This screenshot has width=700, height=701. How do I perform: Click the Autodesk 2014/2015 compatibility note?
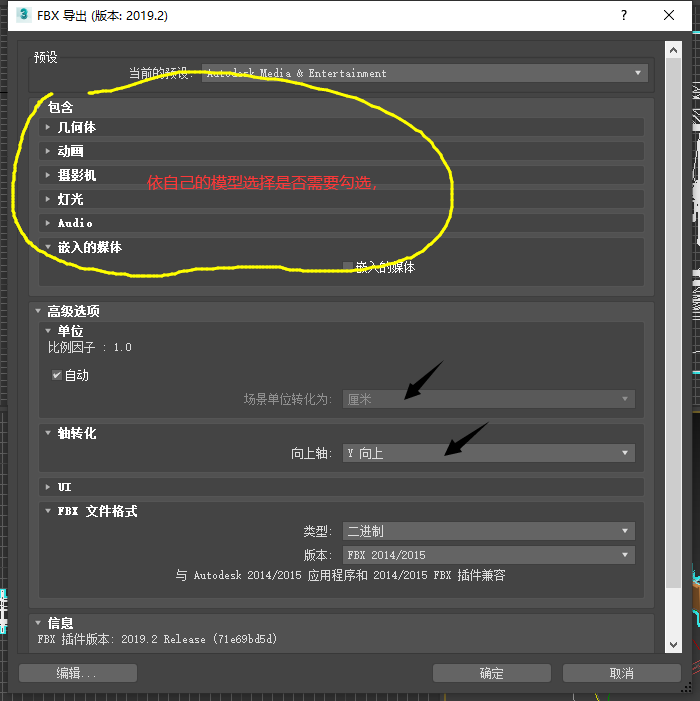(341, 575)
